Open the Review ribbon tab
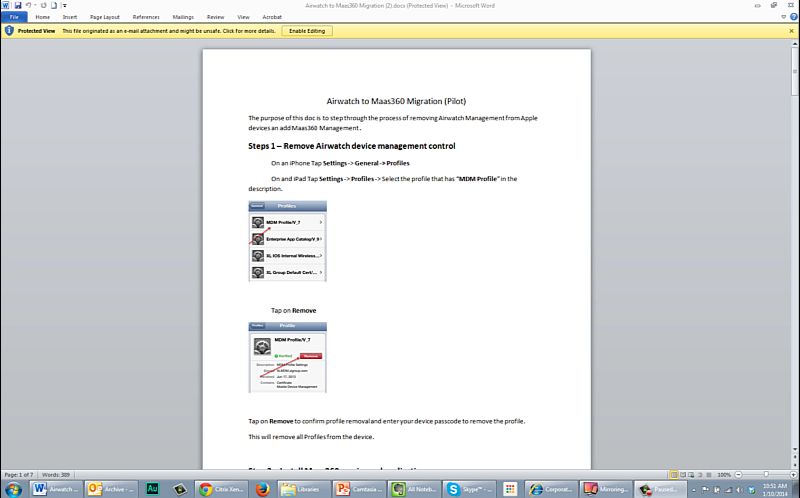800x498 pixels. click(x=215, y=17)
